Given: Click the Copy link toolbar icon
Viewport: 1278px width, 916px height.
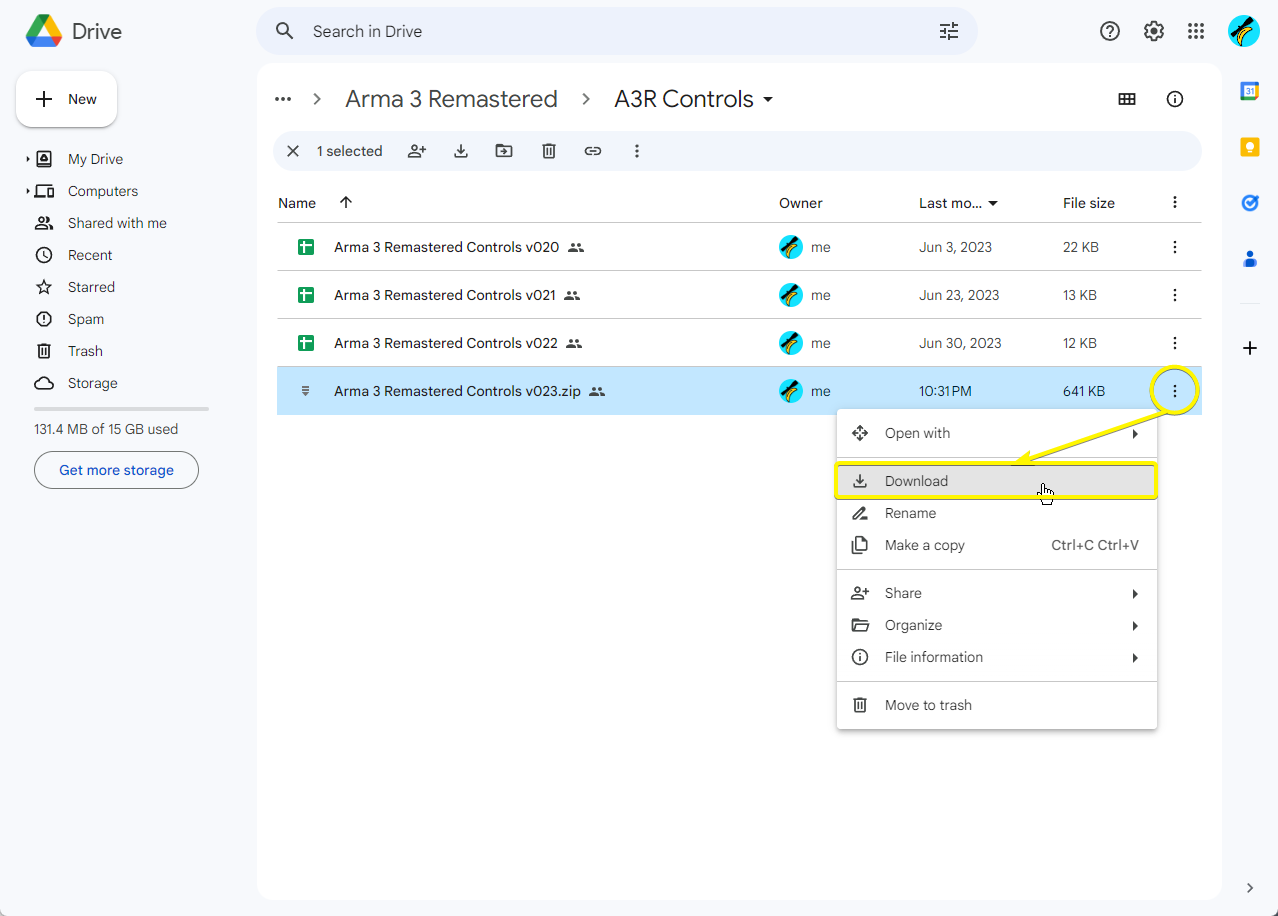Looking at the screenshot, I should [x=593, y=151].
